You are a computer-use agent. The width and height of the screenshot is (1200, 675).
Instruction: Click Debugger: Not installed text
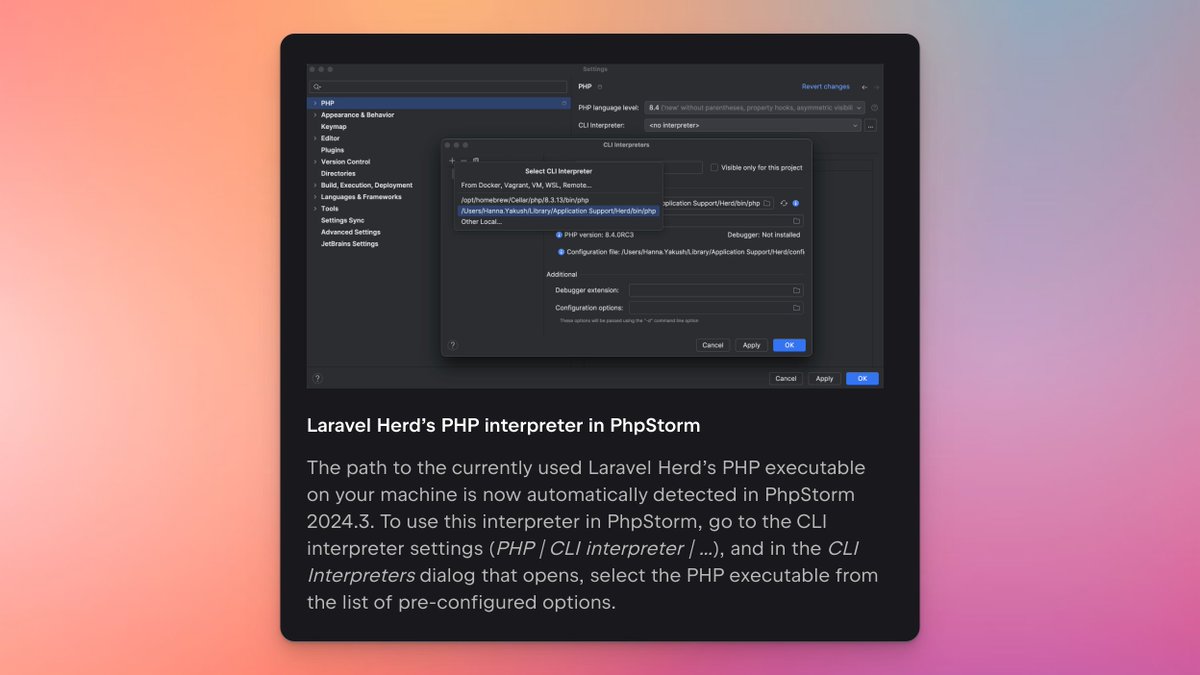click(x=763, y=234)
